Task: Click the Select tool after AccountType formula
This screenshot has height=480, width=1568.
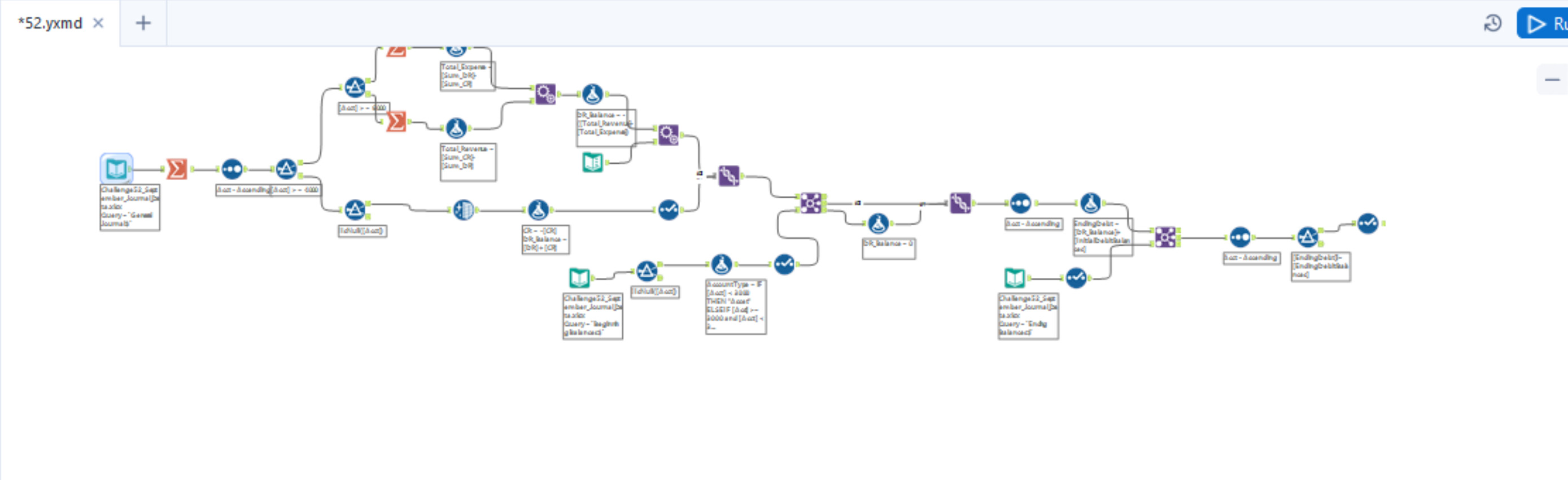Action: click(784, 264)
